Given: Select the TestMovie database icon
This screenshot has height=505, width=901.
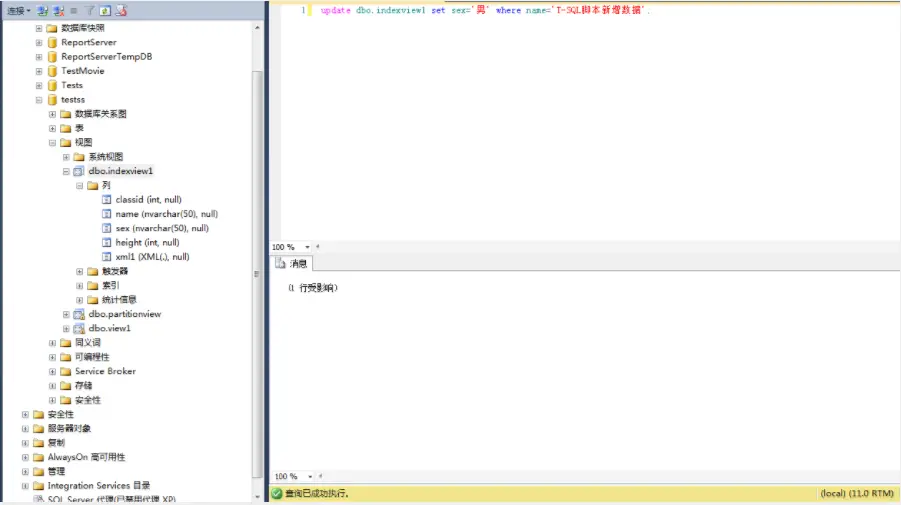Looking at the screenshot, I should 52,71.
